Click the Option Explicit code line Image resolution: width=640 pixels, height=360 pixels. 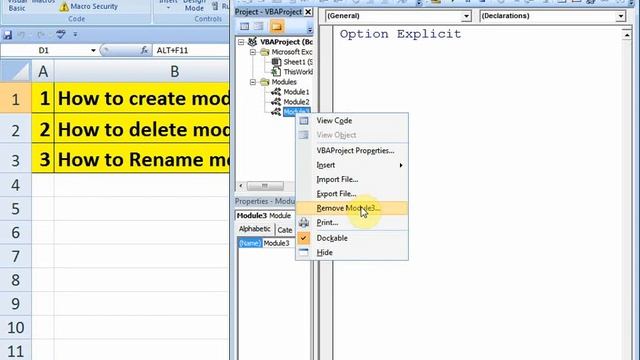pos(400,34)
